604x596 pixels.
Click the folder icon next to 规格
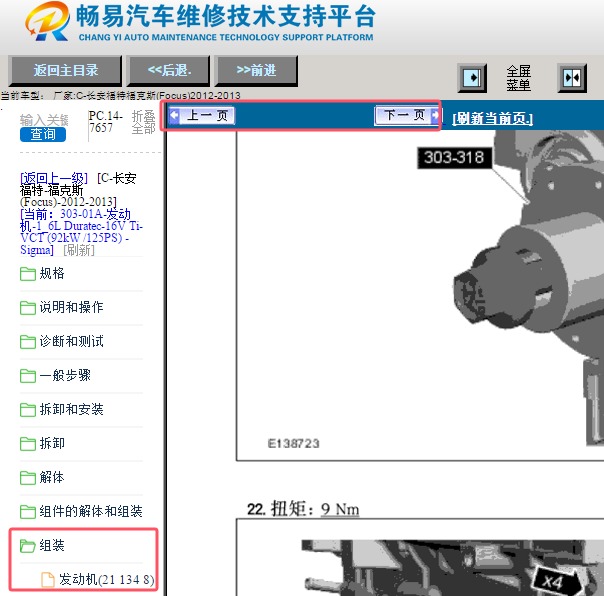pos(28,274)
